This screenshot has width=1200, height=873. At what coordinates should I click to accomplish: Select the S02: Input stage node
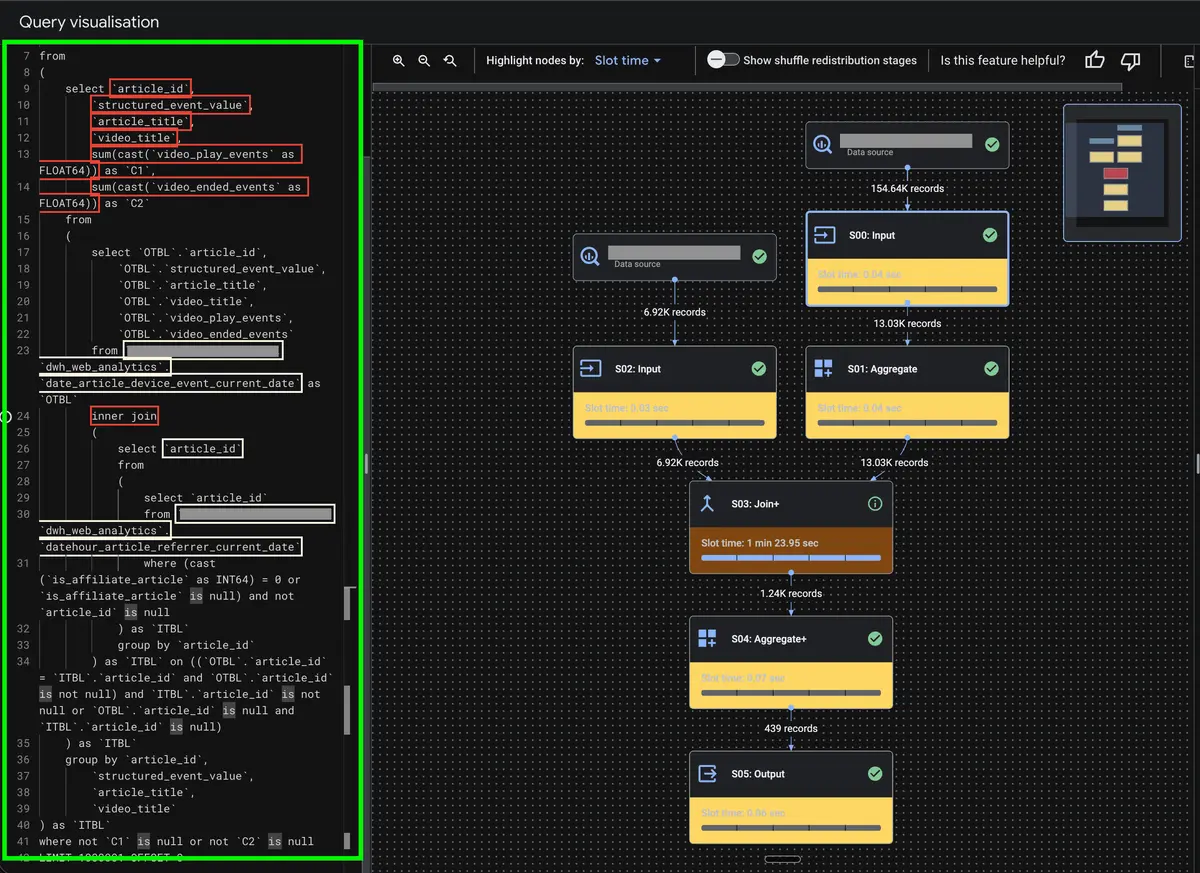(675, 392)
